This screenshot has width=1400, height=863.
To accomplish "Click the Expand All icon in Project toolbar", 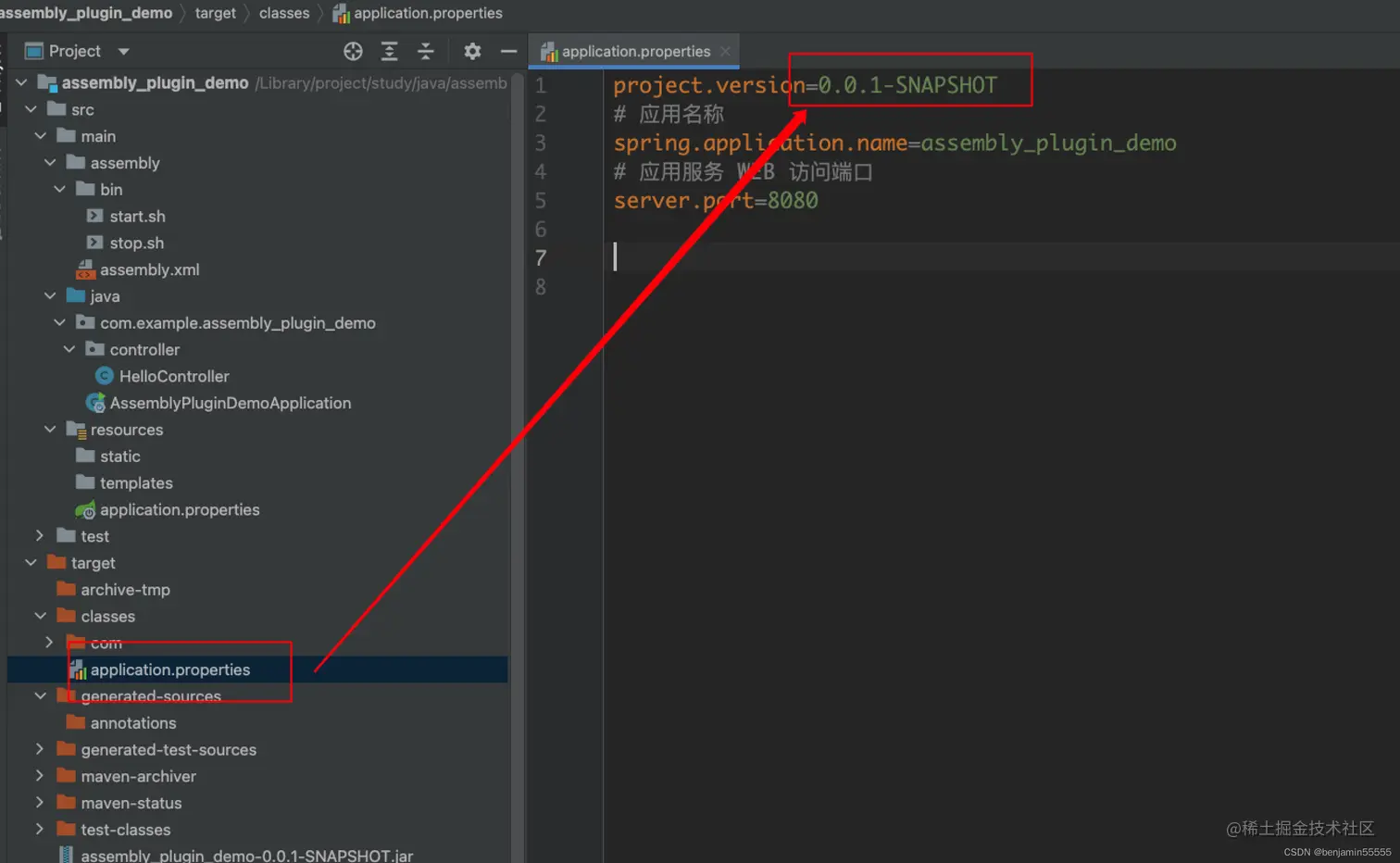I will (x=390, y=51).
